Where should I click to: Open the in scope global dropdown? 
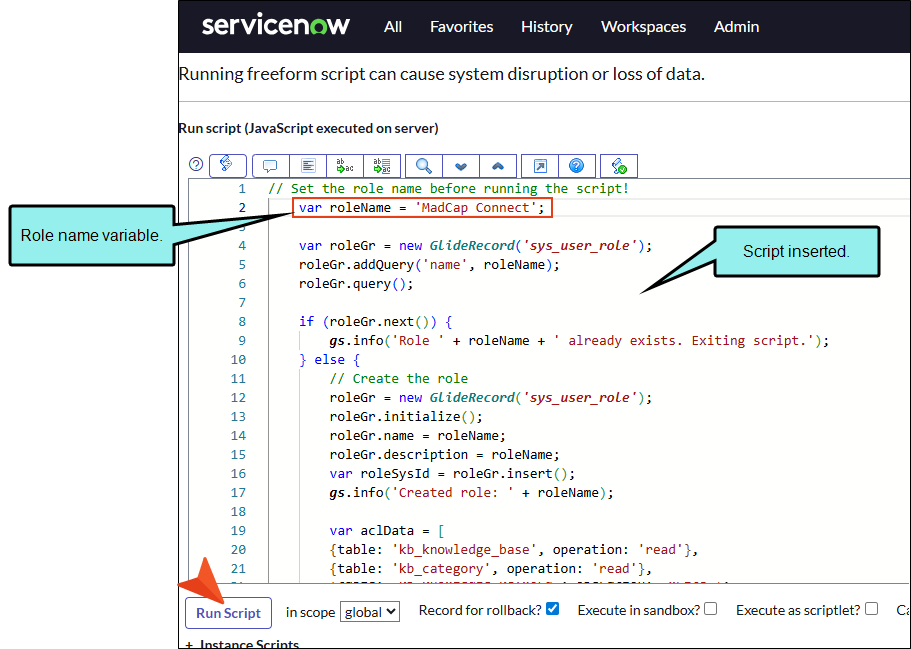pyautogui.click(x=370, y=612)
